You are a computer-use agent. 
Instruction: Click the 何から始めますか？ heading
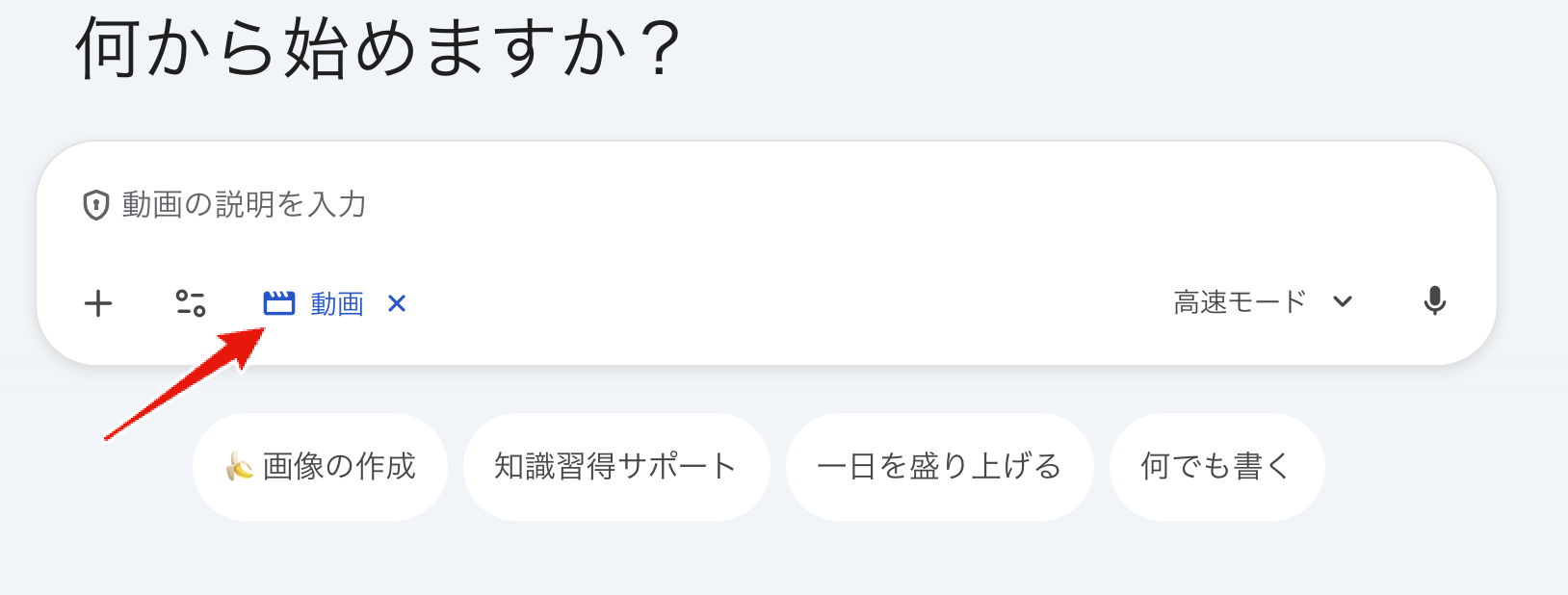point(379,48)
